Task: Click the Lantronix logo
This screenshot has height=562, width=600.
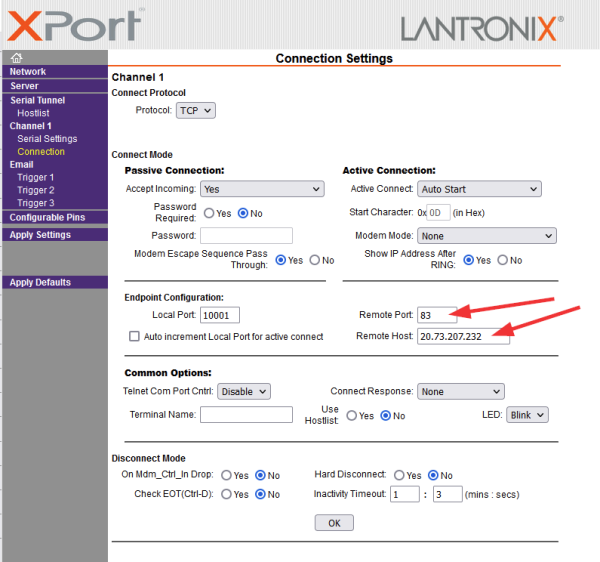Action: (482, 29)
